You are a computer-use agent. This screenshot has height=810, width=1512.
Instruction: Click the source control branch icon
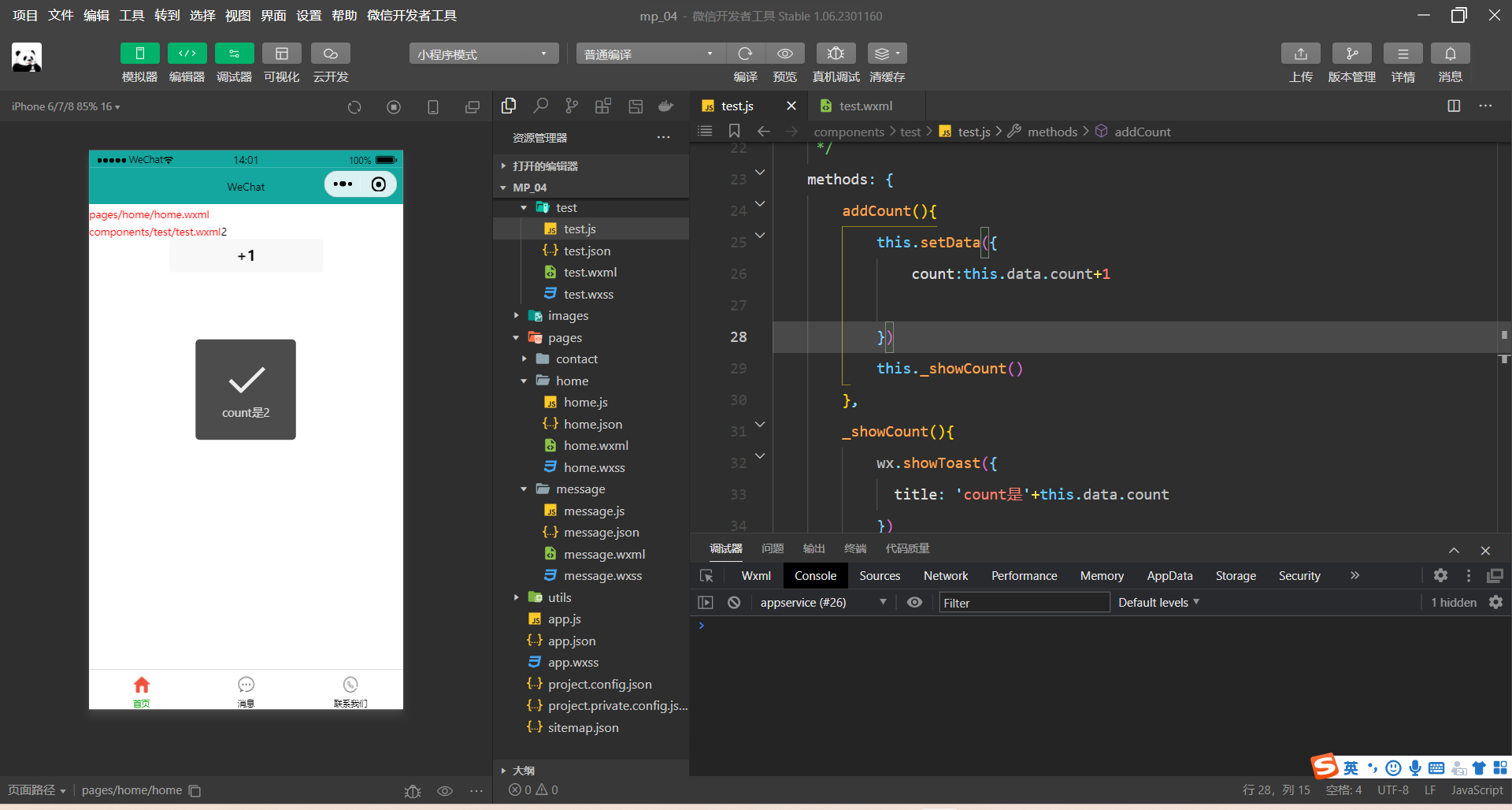tap(572, 106)
